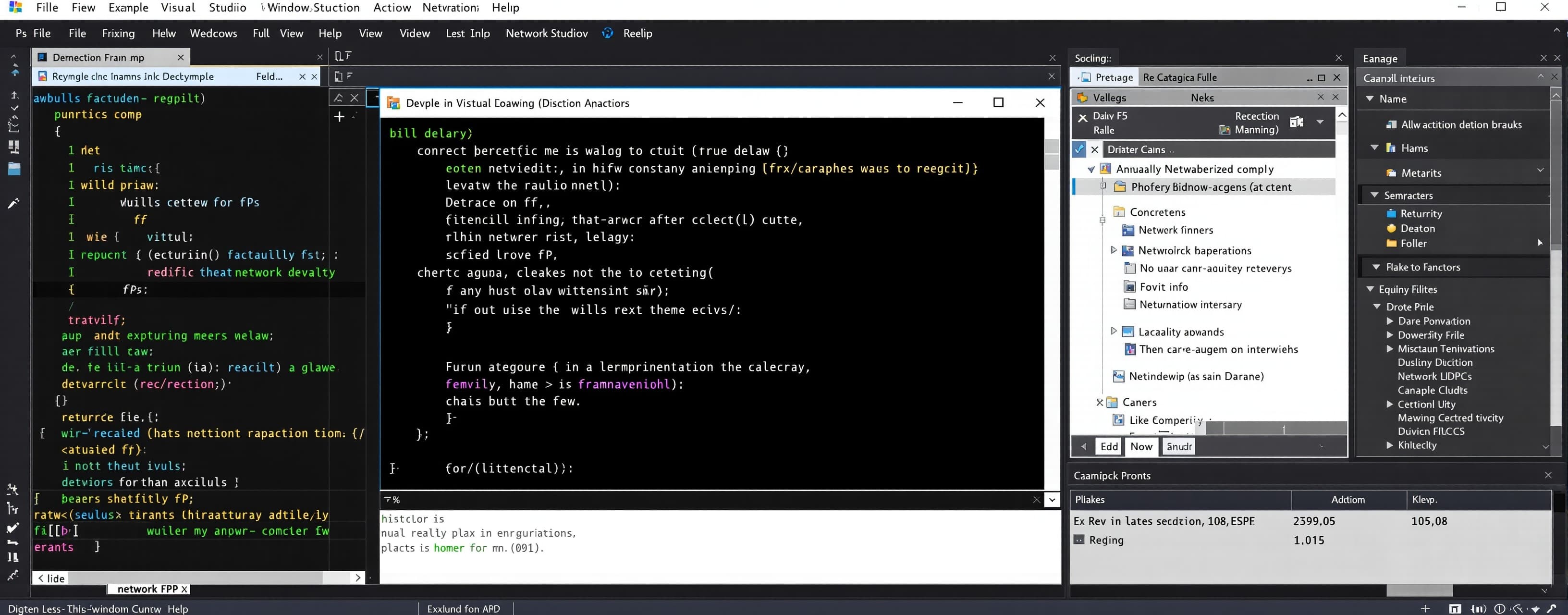Image resolution: width=1568 pixels, height=615 pixels.
Task: Switch to the Dernection Frain mp tab
Action: pyautogui.click(x=111, y=57)
